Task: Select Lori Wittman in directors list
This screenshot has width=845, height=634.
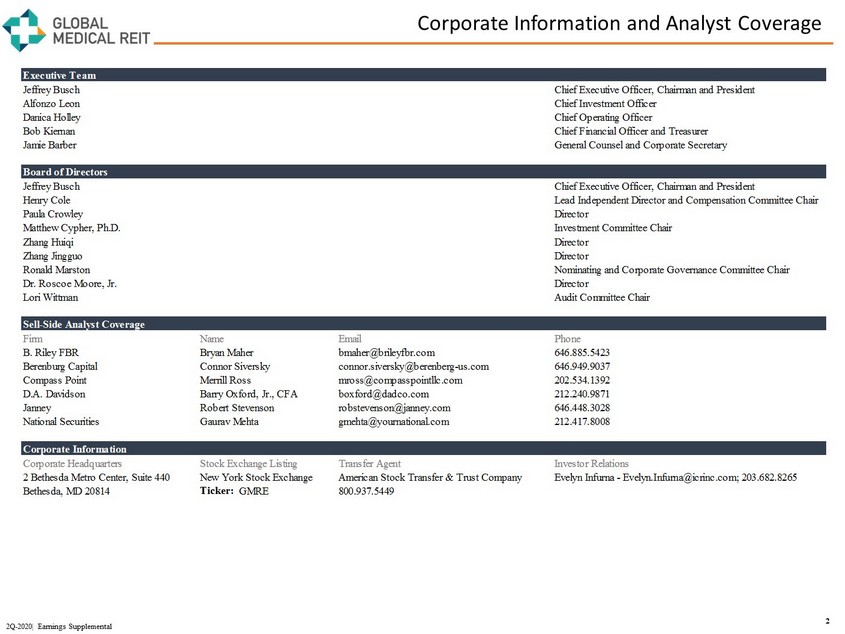Action: 49,298
